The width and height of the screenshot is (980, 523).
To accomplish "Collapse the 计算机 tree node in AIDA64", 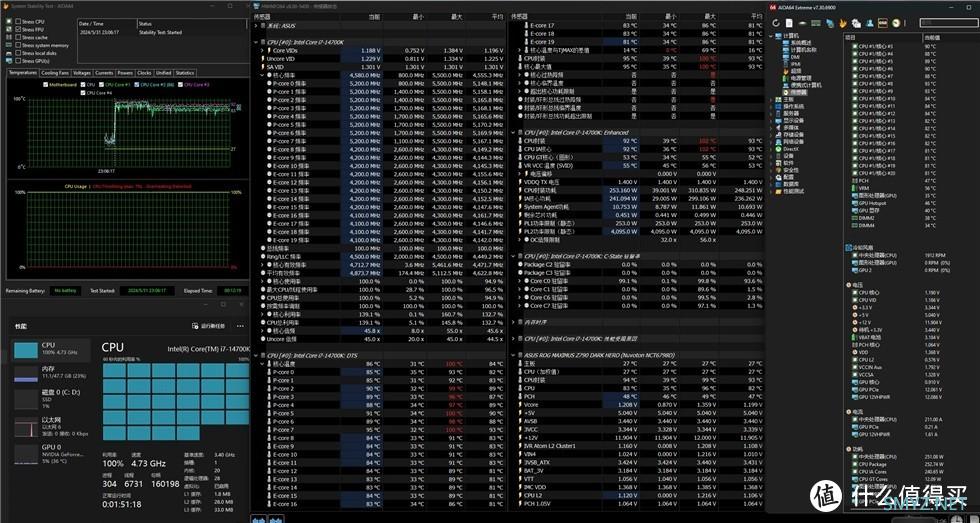I will coord(771,36).
